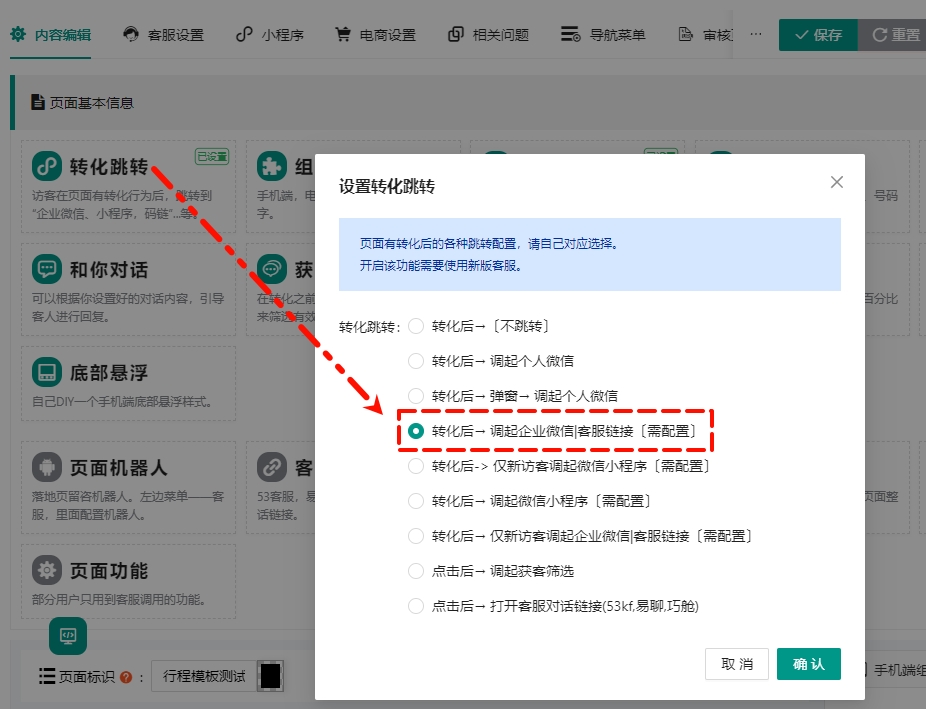
Task: Click the 确认 button
Action: [x=808, y=664]
